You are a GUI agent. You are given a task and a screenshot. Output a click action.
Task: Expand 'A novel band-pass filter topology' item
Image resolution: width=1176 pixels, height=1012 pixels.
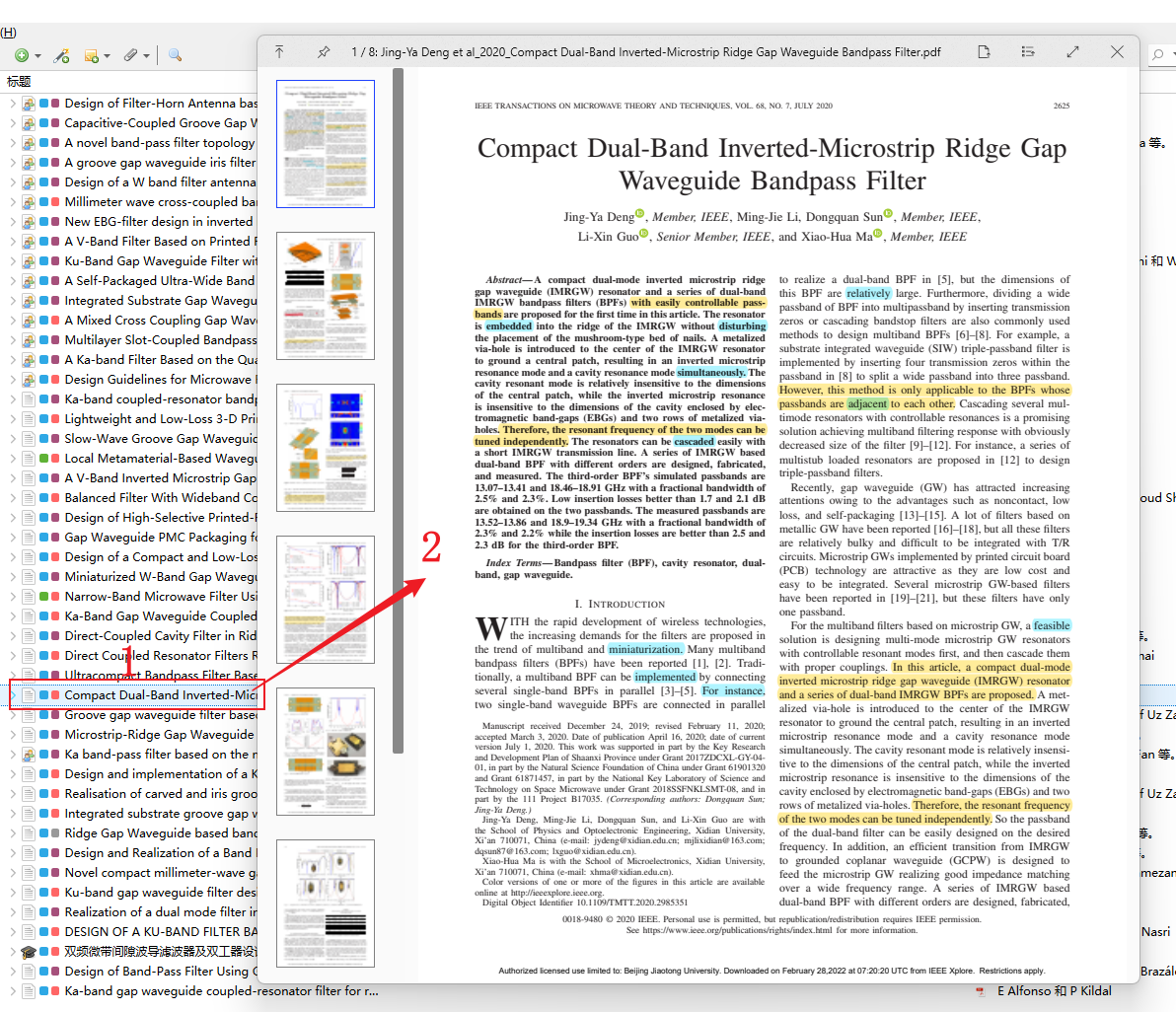click(12, 142)
